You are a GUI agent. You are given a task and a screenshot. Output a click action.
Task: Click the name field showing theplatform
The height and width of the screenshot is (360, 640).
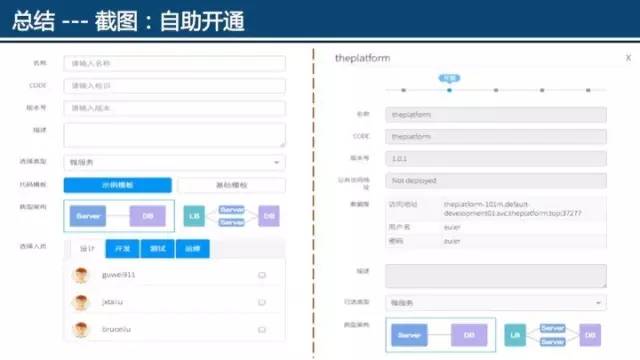coord(496,115)
